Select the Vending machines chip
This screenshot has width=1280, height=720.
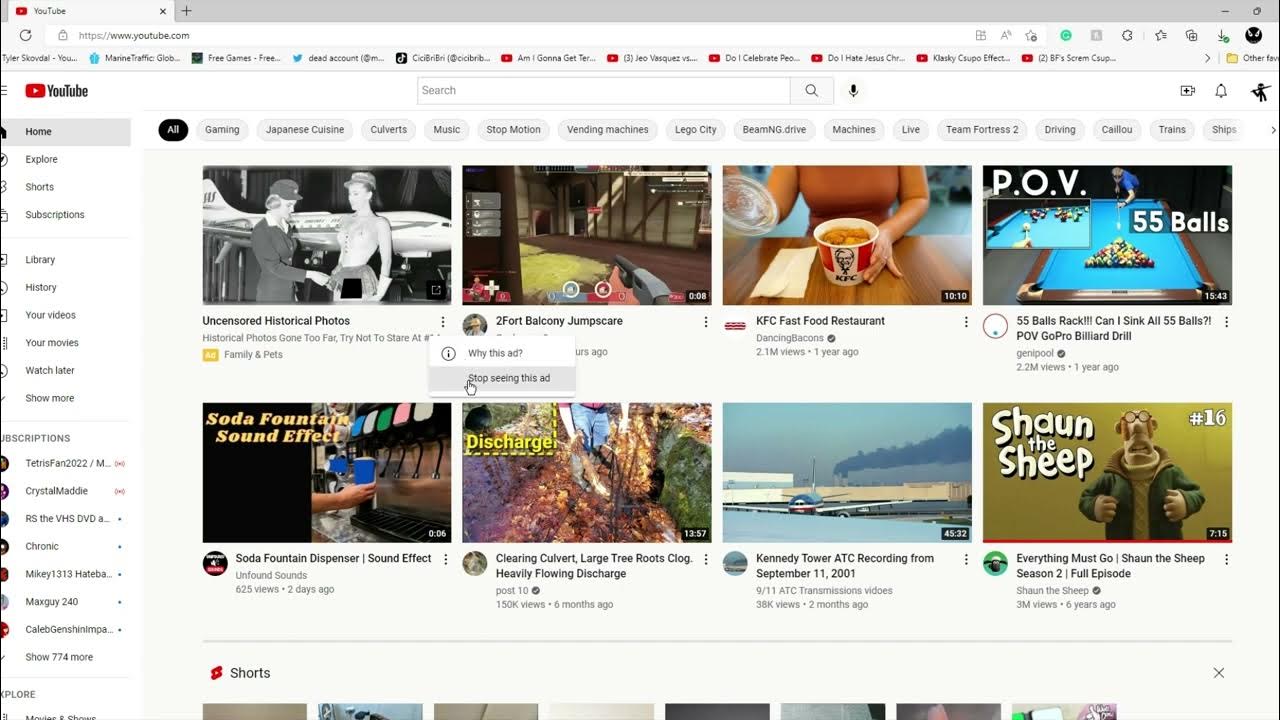(608, 130)
